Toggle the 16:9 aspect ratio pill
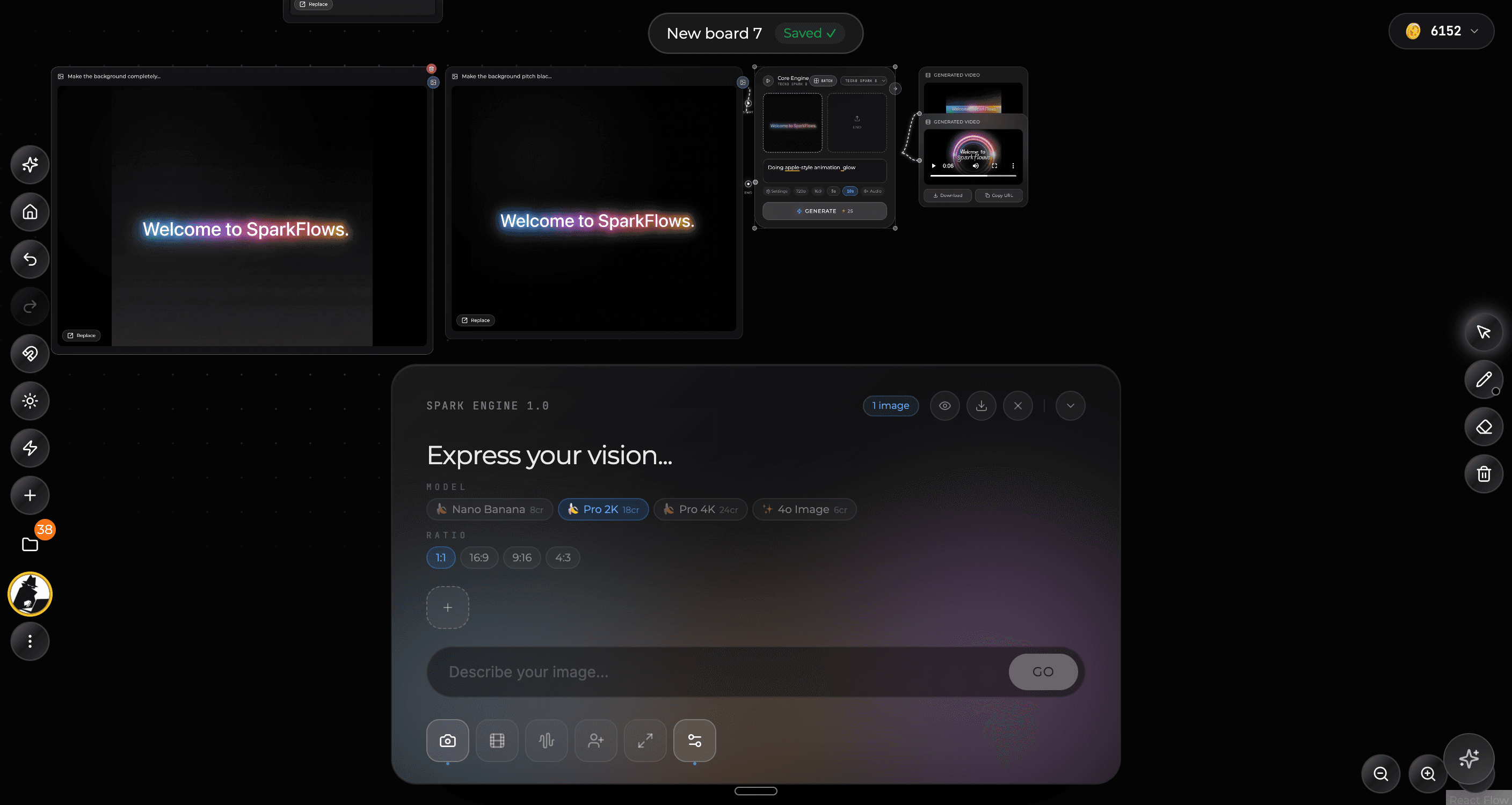This screenshot has height=805, width=1512. point(479,558)
